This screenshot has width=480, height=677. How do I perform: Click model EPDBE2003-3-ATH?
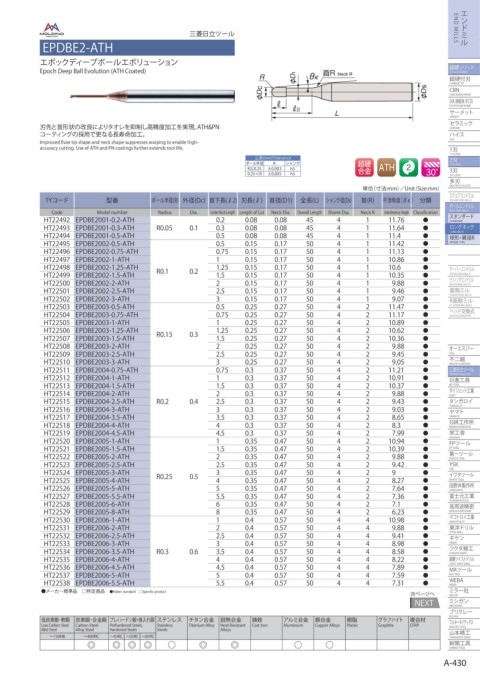[102, 362]
